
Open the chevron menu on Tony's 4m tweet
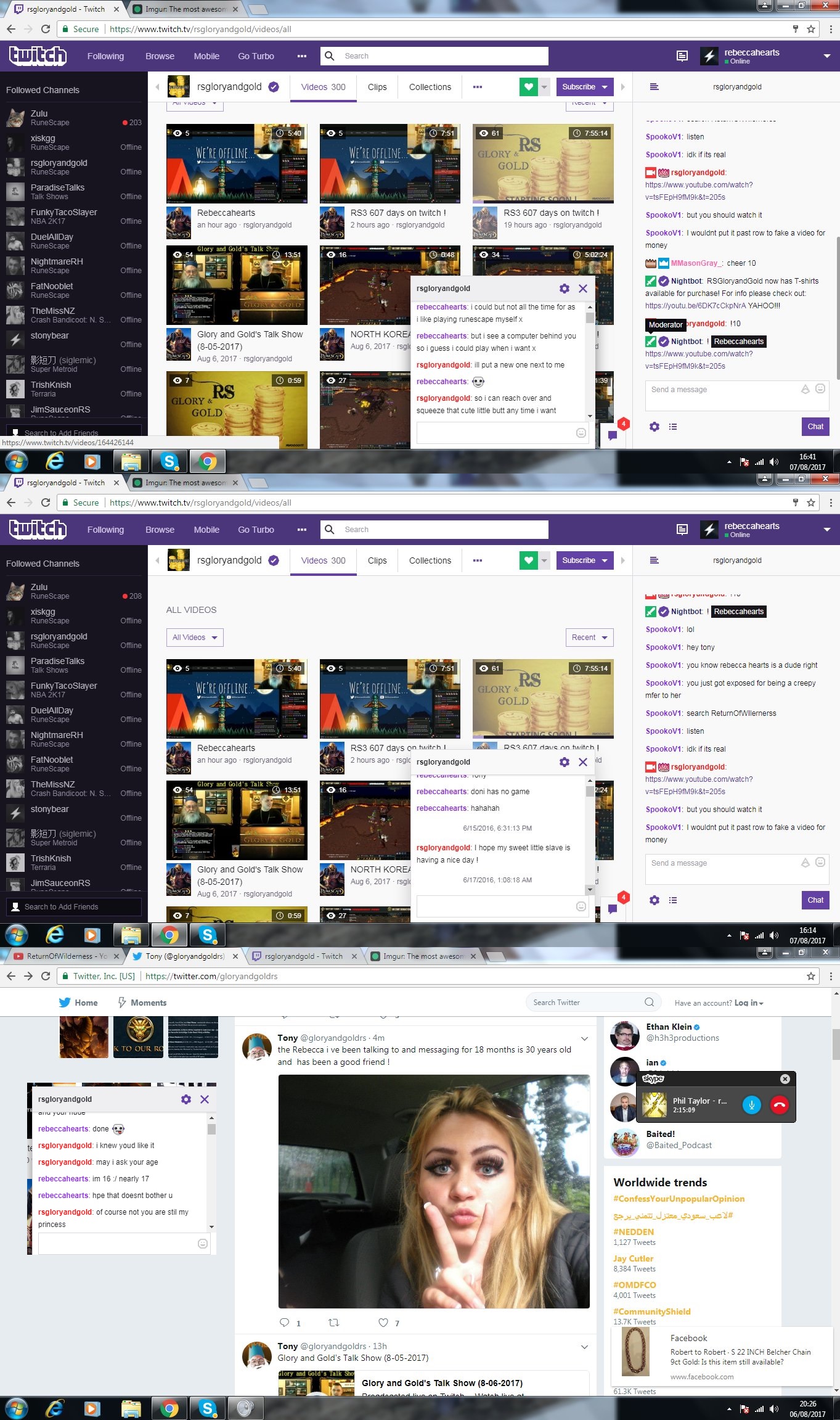[x=584, y=1039]
